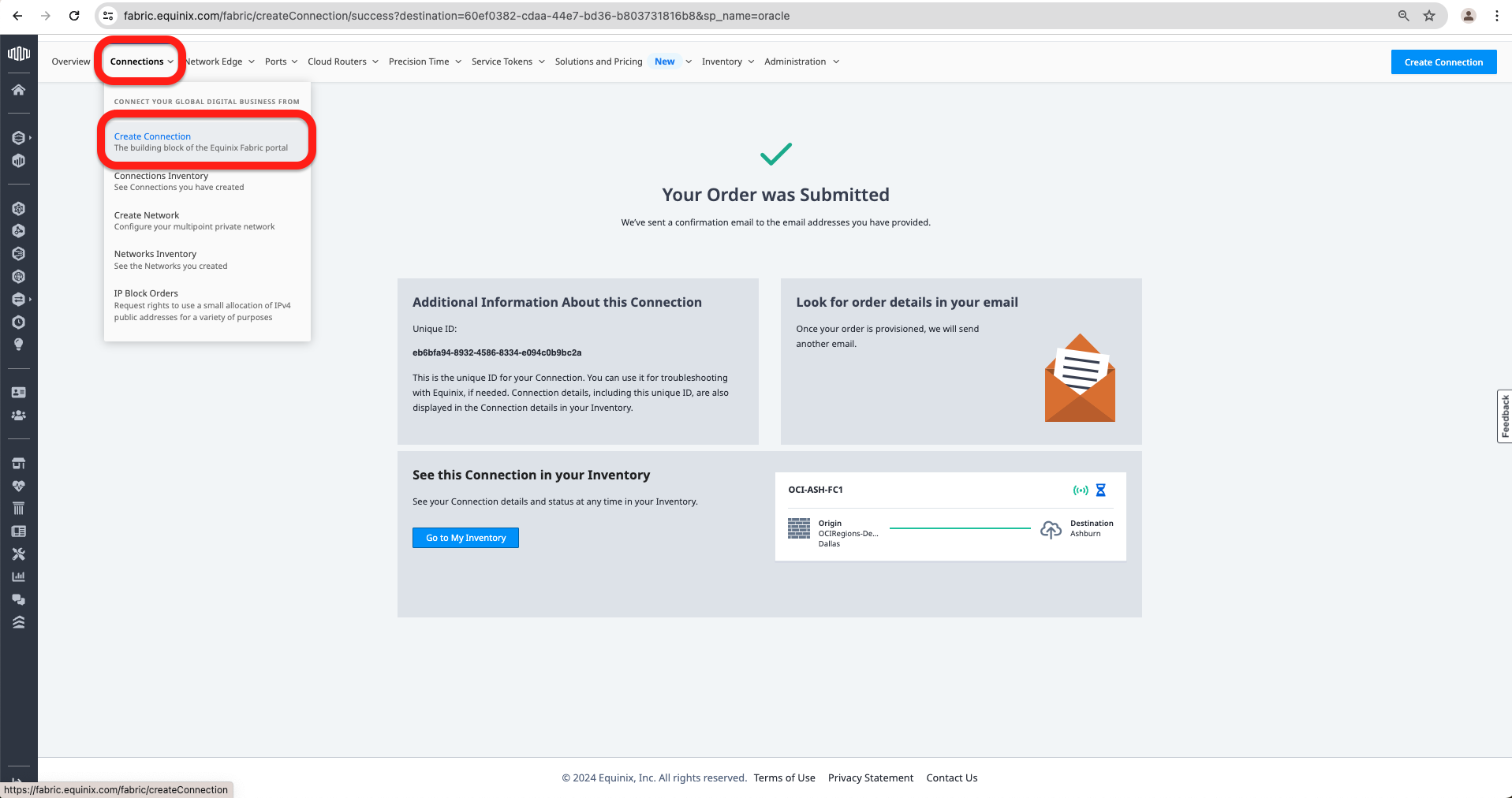Expand the Inventory navigation dropdown
Screen dimensions: 1512x798
pyautogui.click(x=727, y=62)
